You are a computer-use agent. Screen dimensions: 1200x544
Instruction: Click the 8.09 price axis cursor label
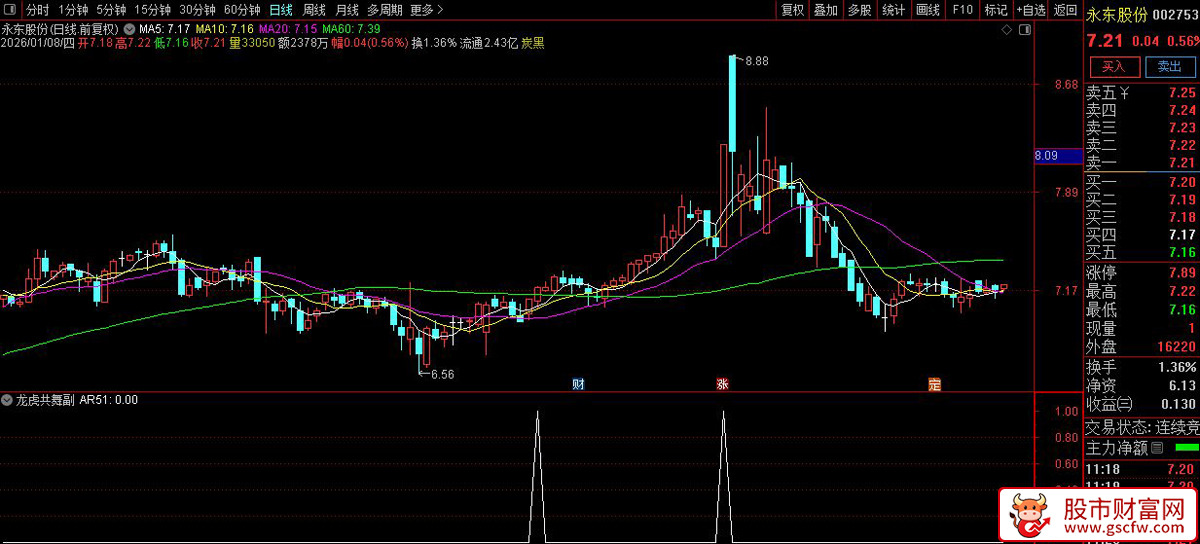[1058, 156]
